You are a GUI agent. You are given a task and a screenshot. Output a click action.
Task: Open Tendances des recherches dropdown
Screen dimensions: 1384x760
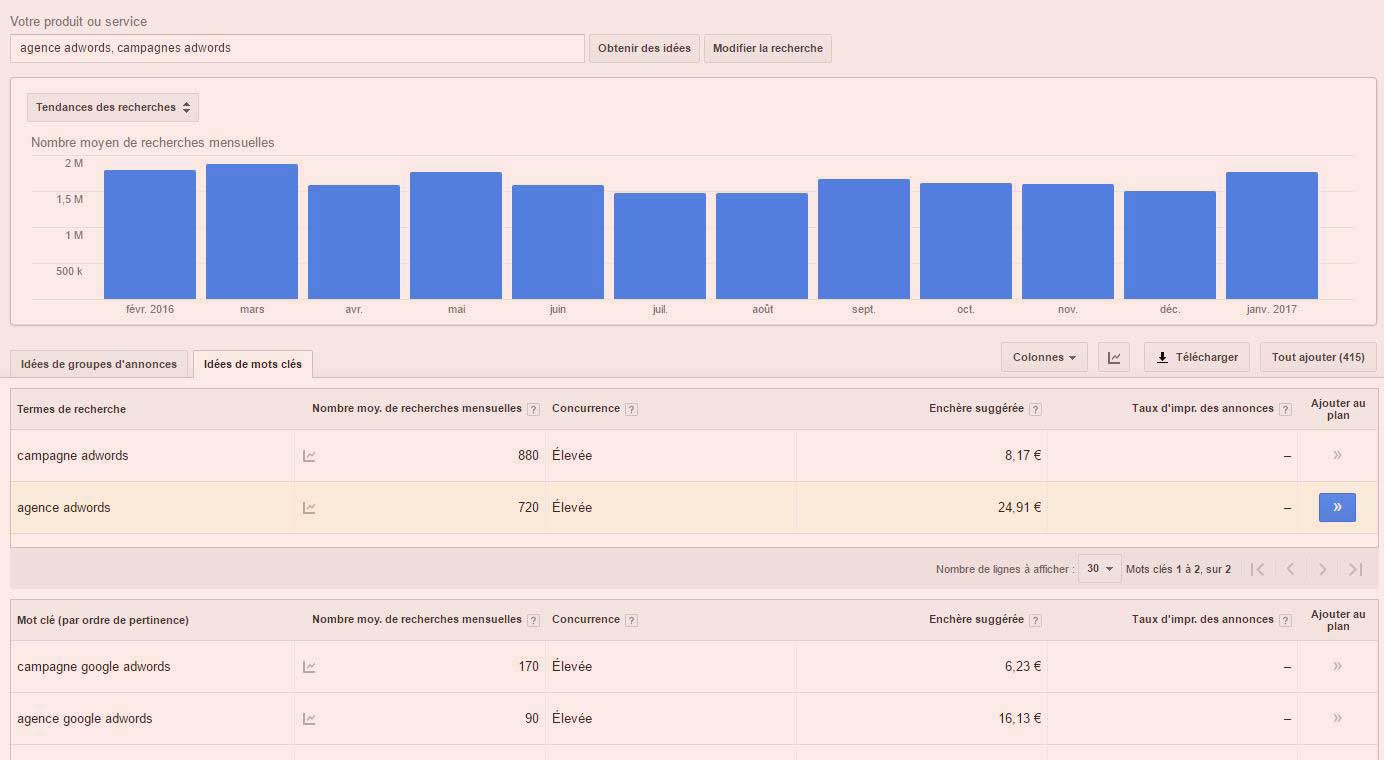pyautogui.click(x=113, y=107)
